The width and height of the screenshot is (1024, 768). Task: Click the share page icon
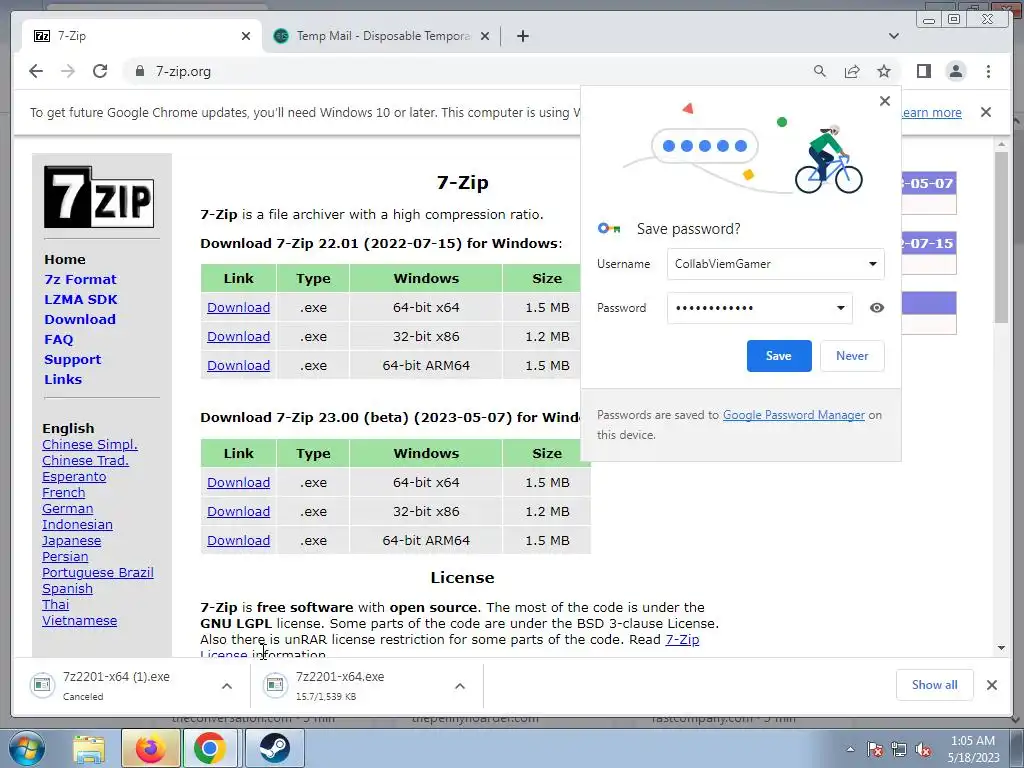(852, 71)
